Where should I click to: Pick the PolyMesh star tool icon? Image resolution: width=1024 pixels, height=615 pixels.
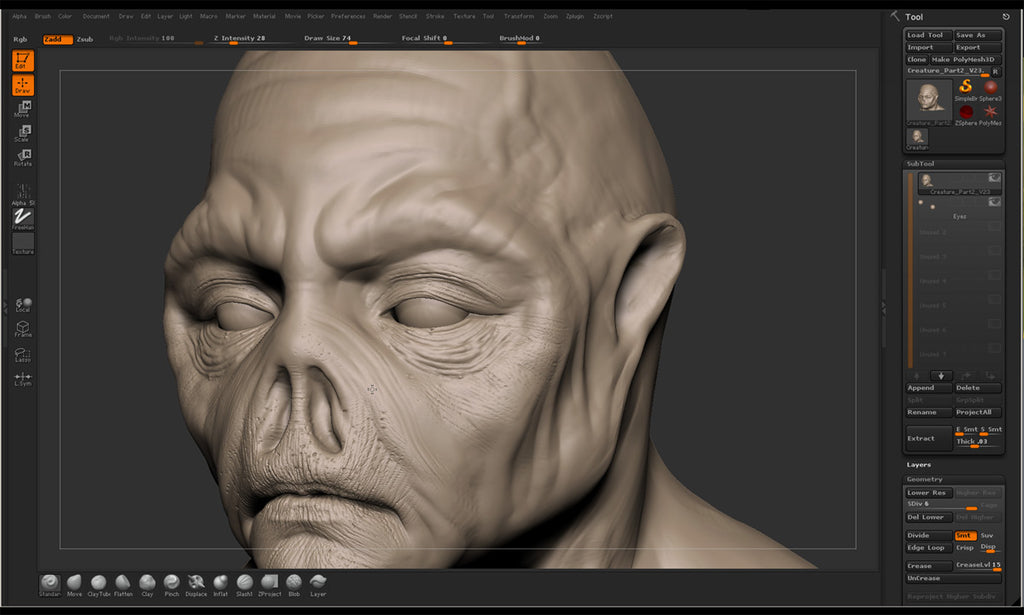pyautogui.click(x=990, y=112)
